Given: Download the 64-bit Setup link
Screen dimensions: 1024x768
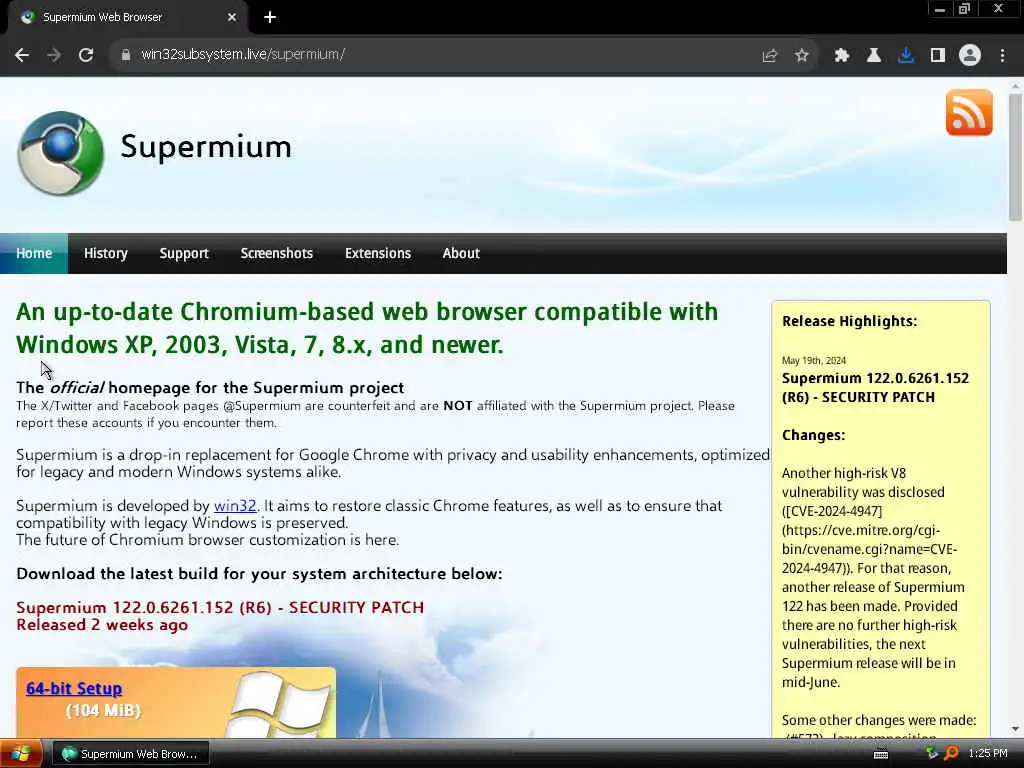Looking at the screenshot, I should (74, 688).
